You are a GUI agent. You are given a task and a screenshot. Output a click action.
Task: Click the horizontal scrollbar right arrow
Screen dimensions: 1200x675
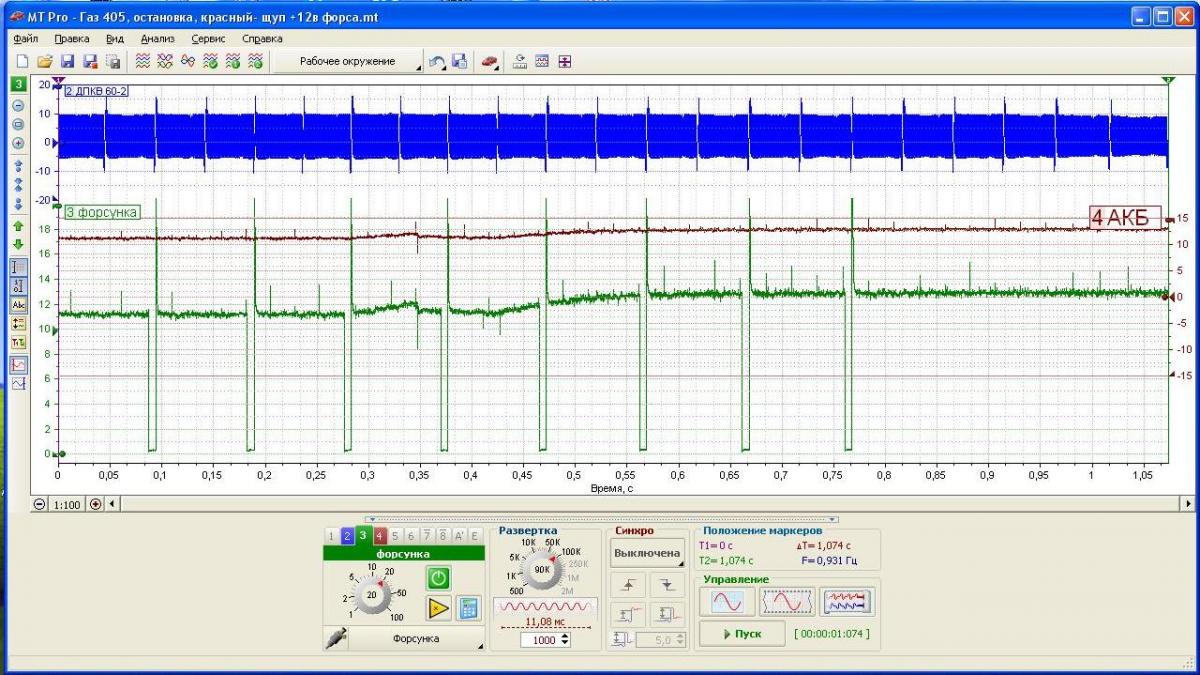click(1187, 504)
